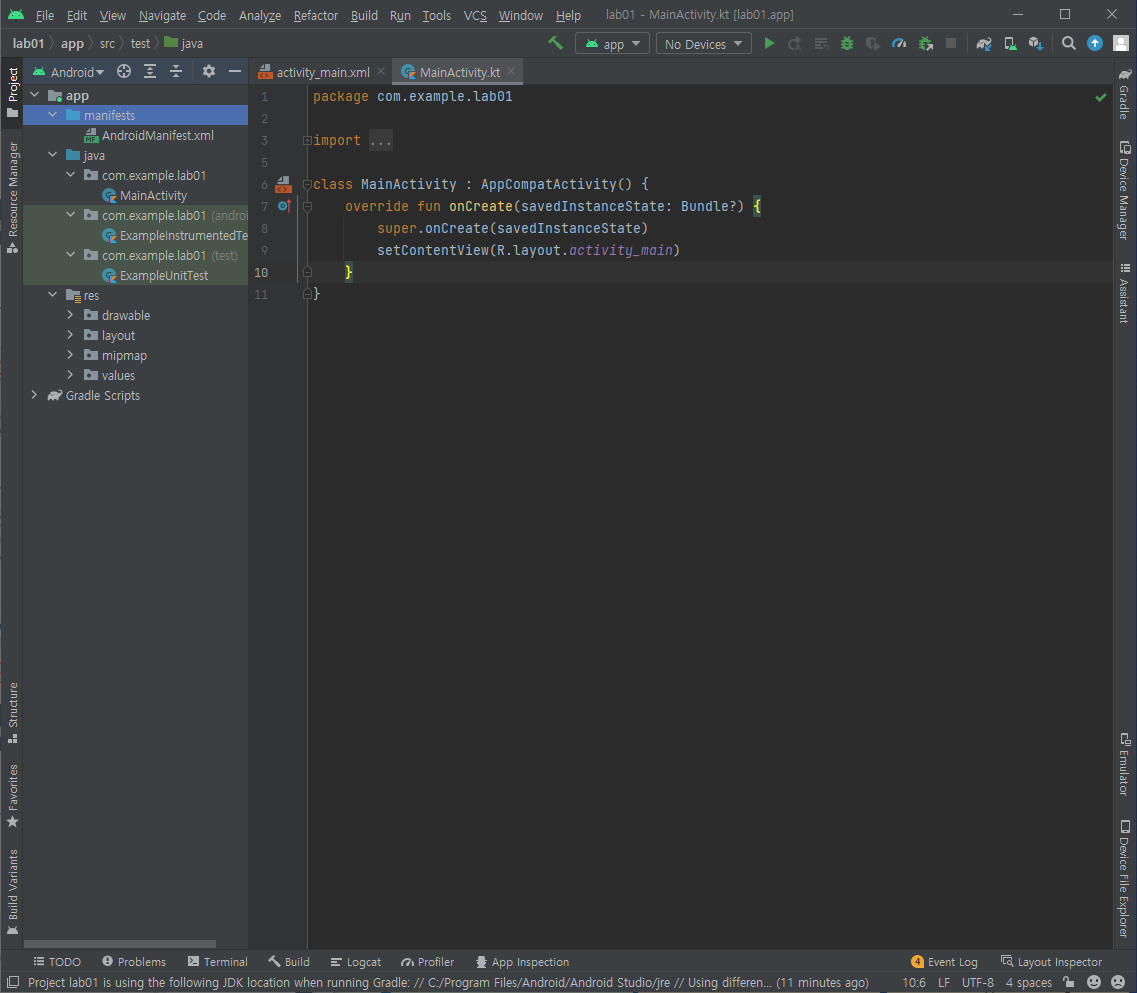Click Collapse All icon in Project panel
Viewport: 1137px width, 993px height.
(x=176, y=71)
